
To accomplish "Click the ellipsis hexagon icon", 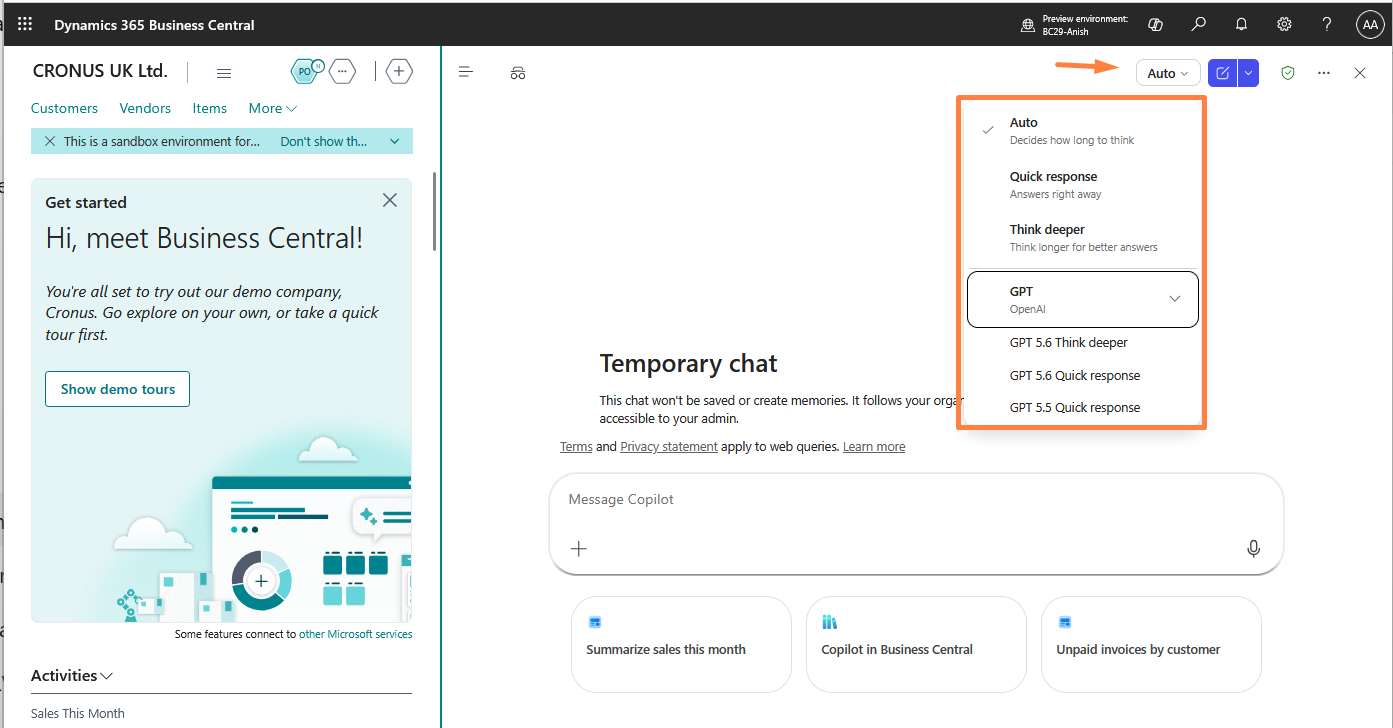I will click(x=343, y=71).
